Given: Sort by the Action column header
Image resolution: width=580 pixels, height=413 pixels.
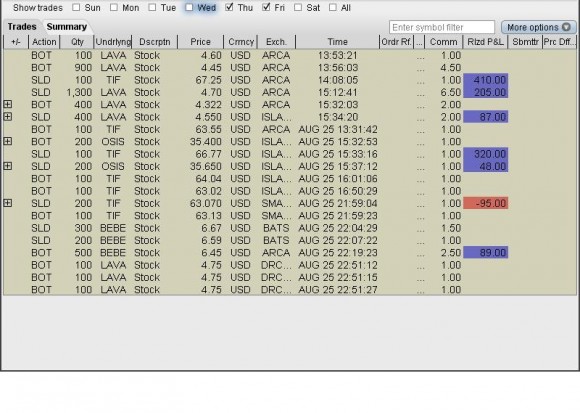Looking at the screenshot, I should pos(44,42).
